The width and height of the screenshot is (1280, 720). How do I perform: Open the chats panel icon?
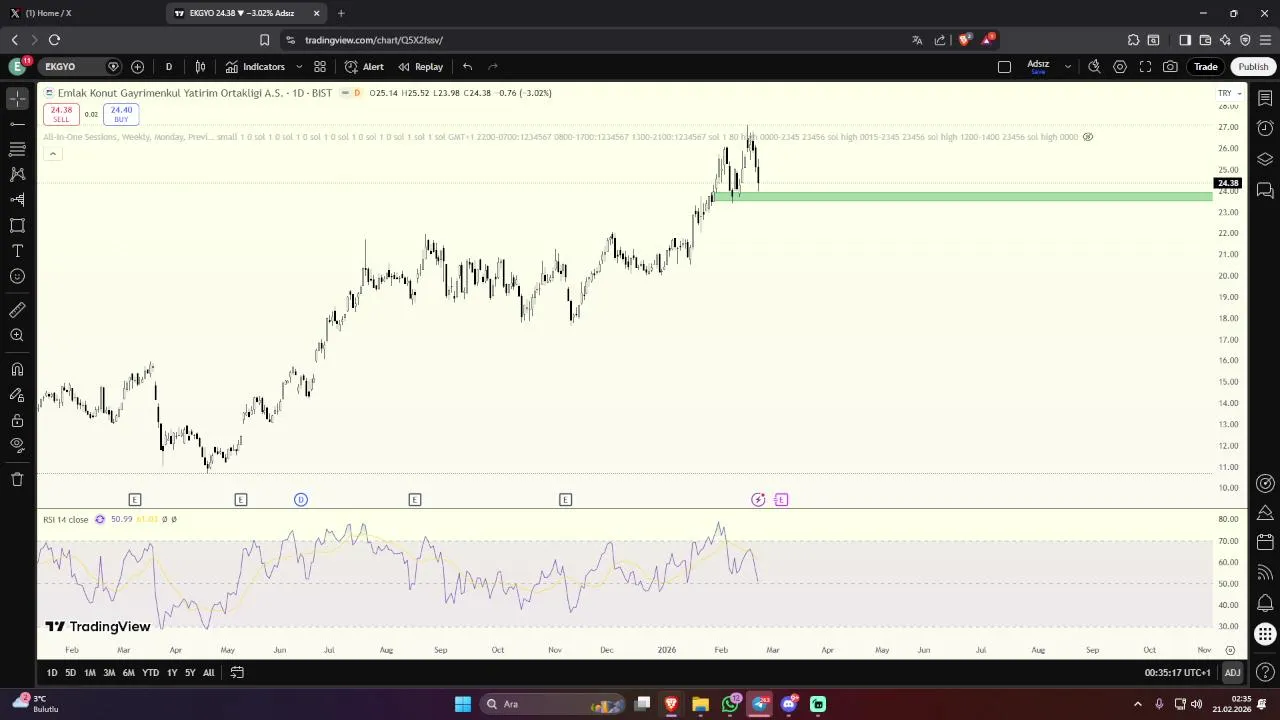[x=1265, y=190]
